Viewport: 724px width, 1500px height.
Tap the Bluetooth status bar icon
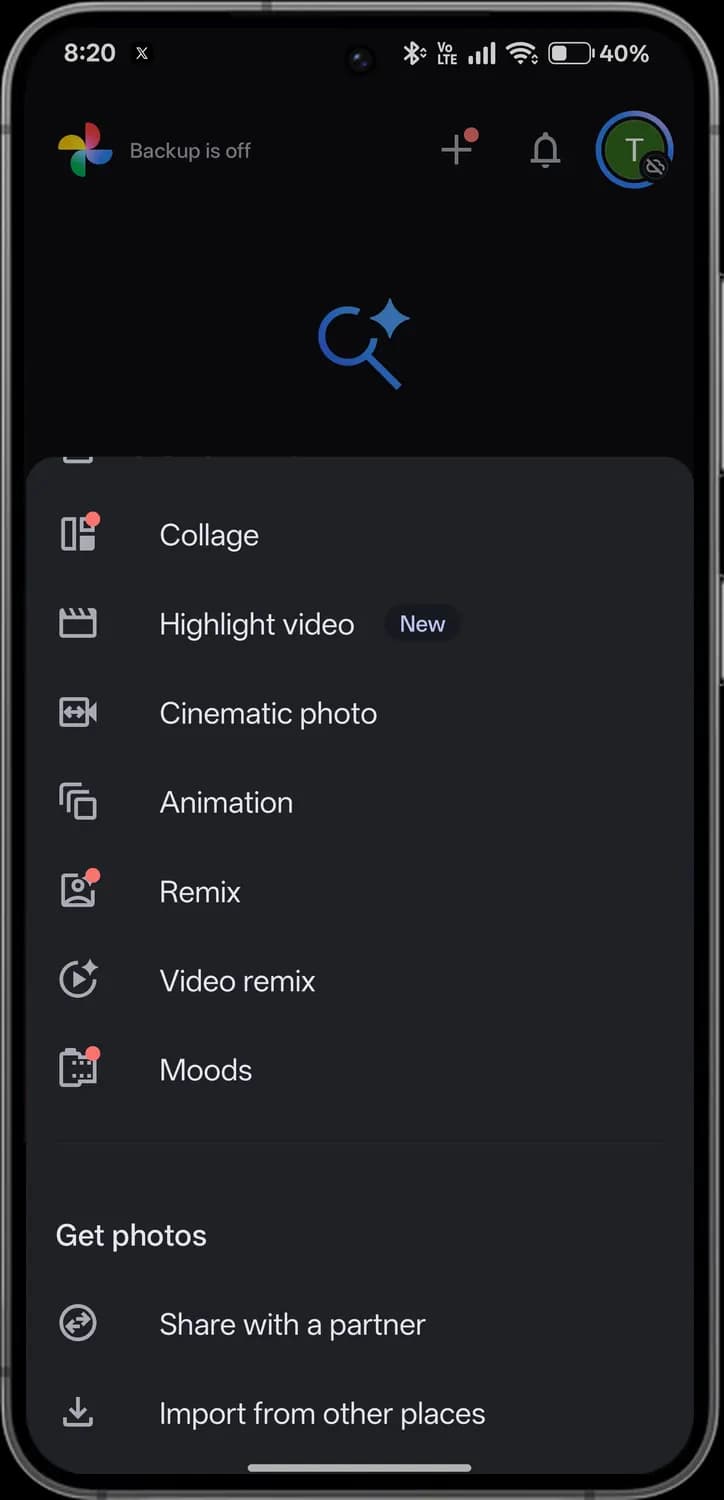[x=413, y=53]
